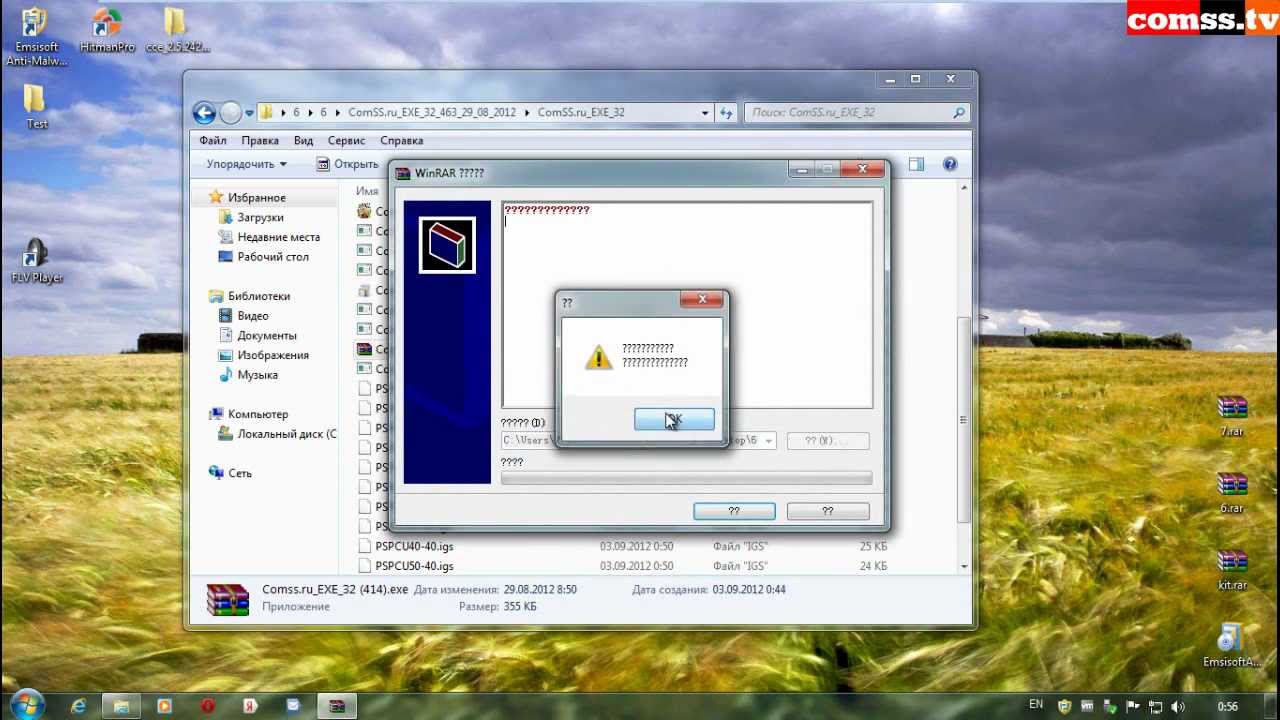
Task: Open the Правка menu in Explorer
Action: point(260,141)
